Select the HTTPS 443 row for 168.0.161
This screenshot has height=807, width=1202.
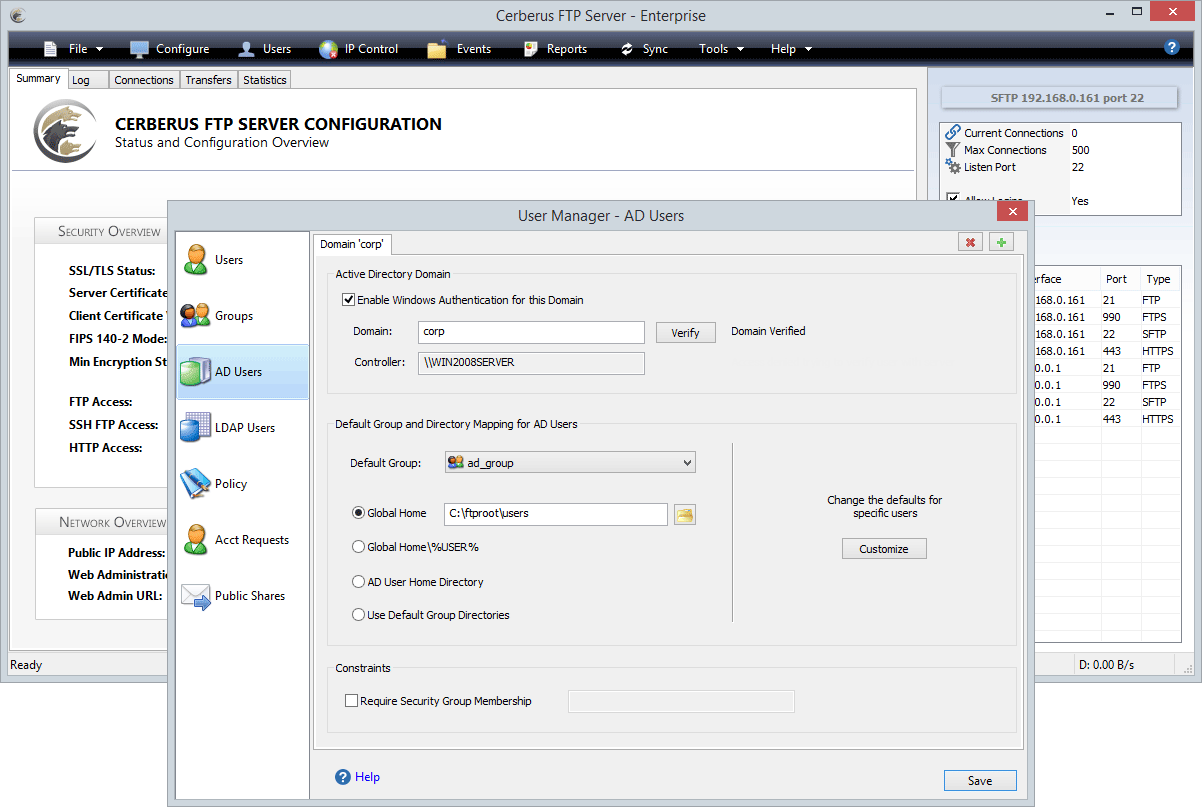[x=1107, y=351]
